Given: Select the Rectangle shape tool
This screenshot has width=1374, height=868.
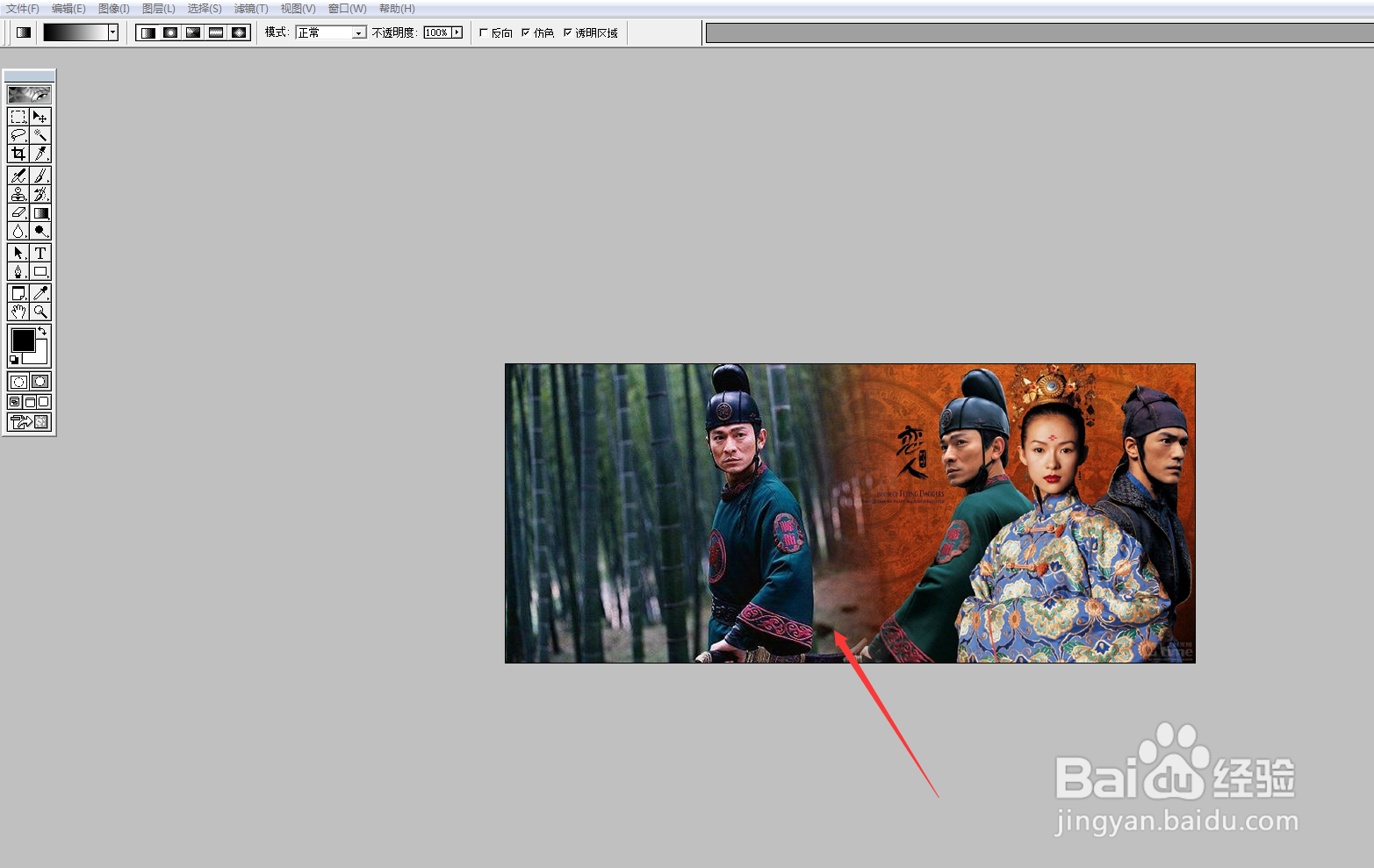Looking at the screenshot, I should 40,271.
